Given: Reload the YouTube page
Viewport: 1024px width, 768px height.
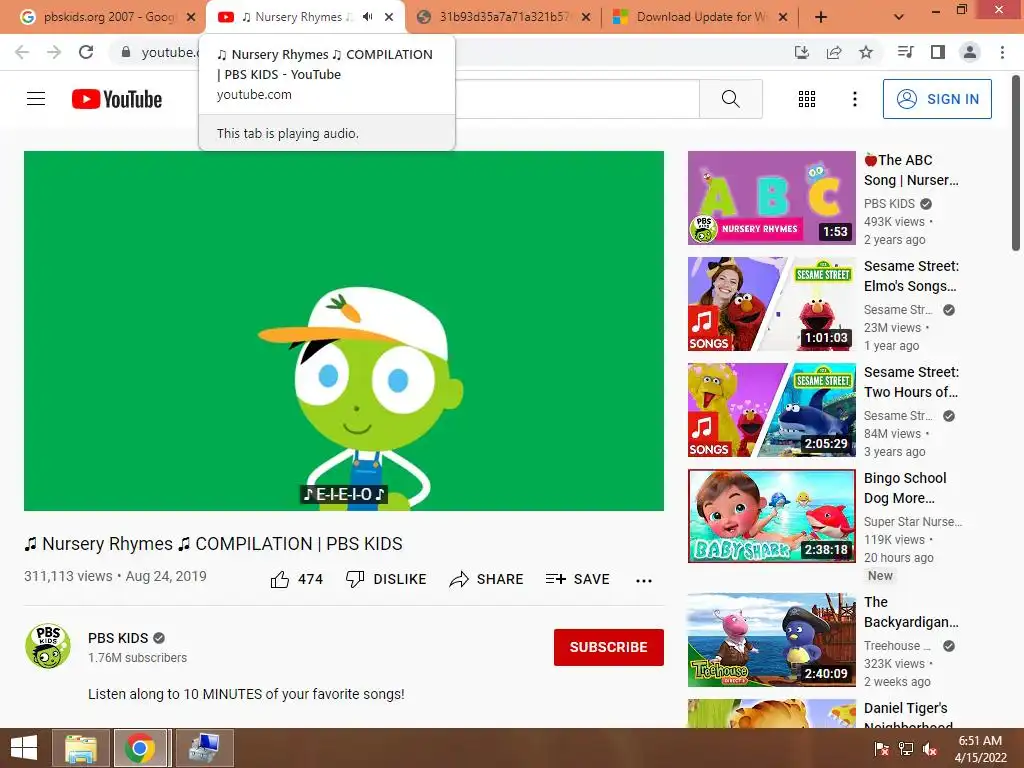Looking at the screenshot, I should (86, 52).
